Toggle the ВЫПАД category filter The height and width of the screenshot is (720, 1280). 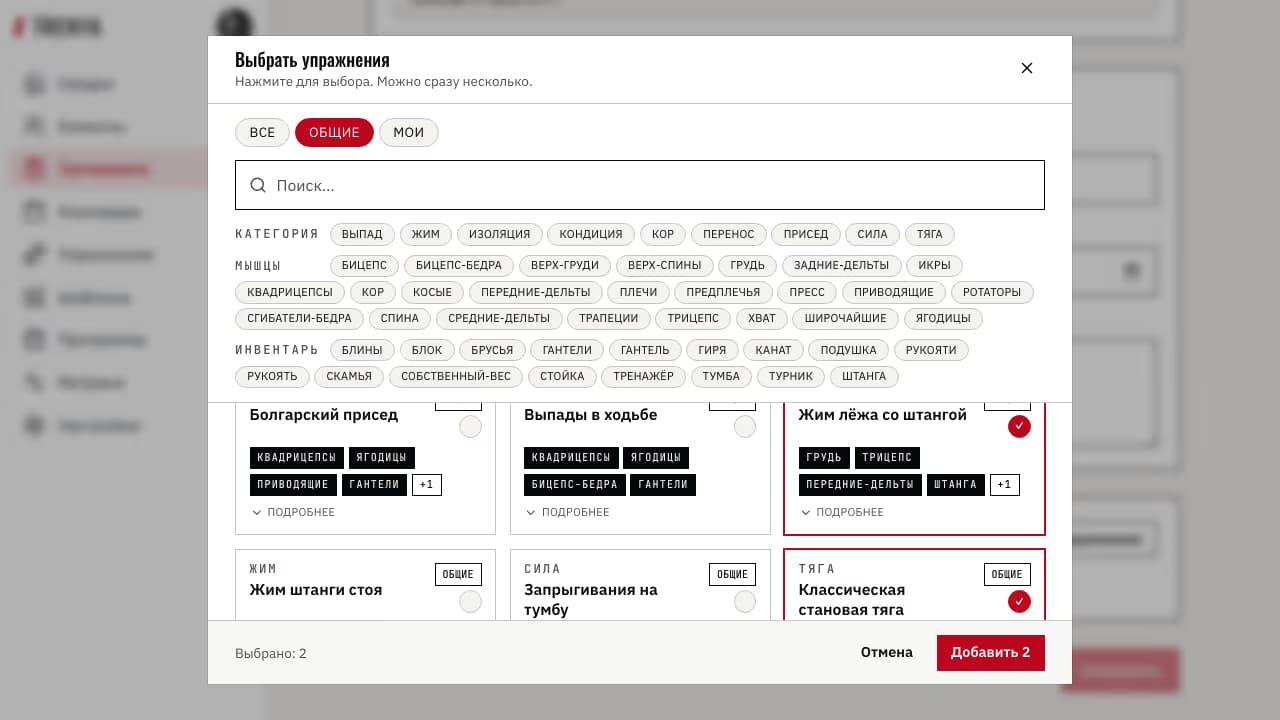coord(362,234)
